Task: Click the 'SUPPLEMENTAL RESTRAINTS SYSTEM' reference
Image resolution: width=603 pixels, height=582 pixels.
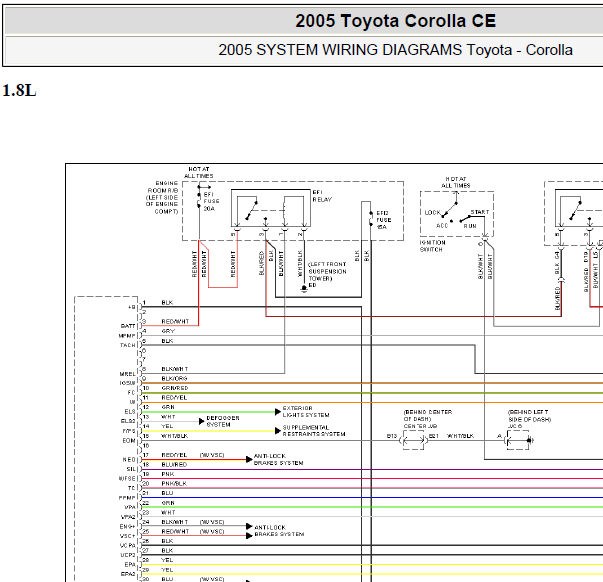Action: pos(314,430)
